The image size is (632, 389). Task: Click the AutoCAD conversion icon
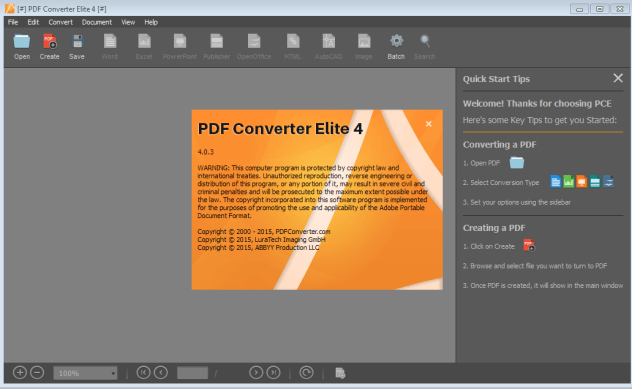(328, 42)
